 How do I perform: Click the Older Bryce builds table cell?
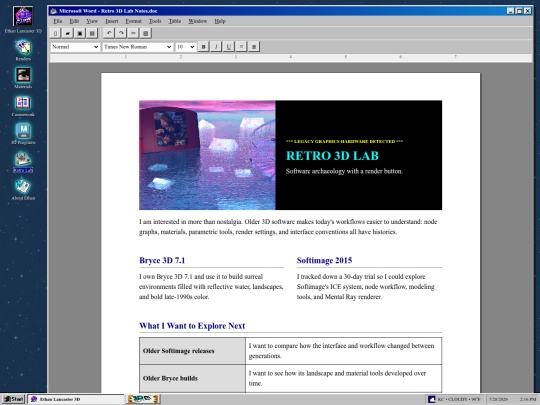pyautogui.click(x=192, y=378)
